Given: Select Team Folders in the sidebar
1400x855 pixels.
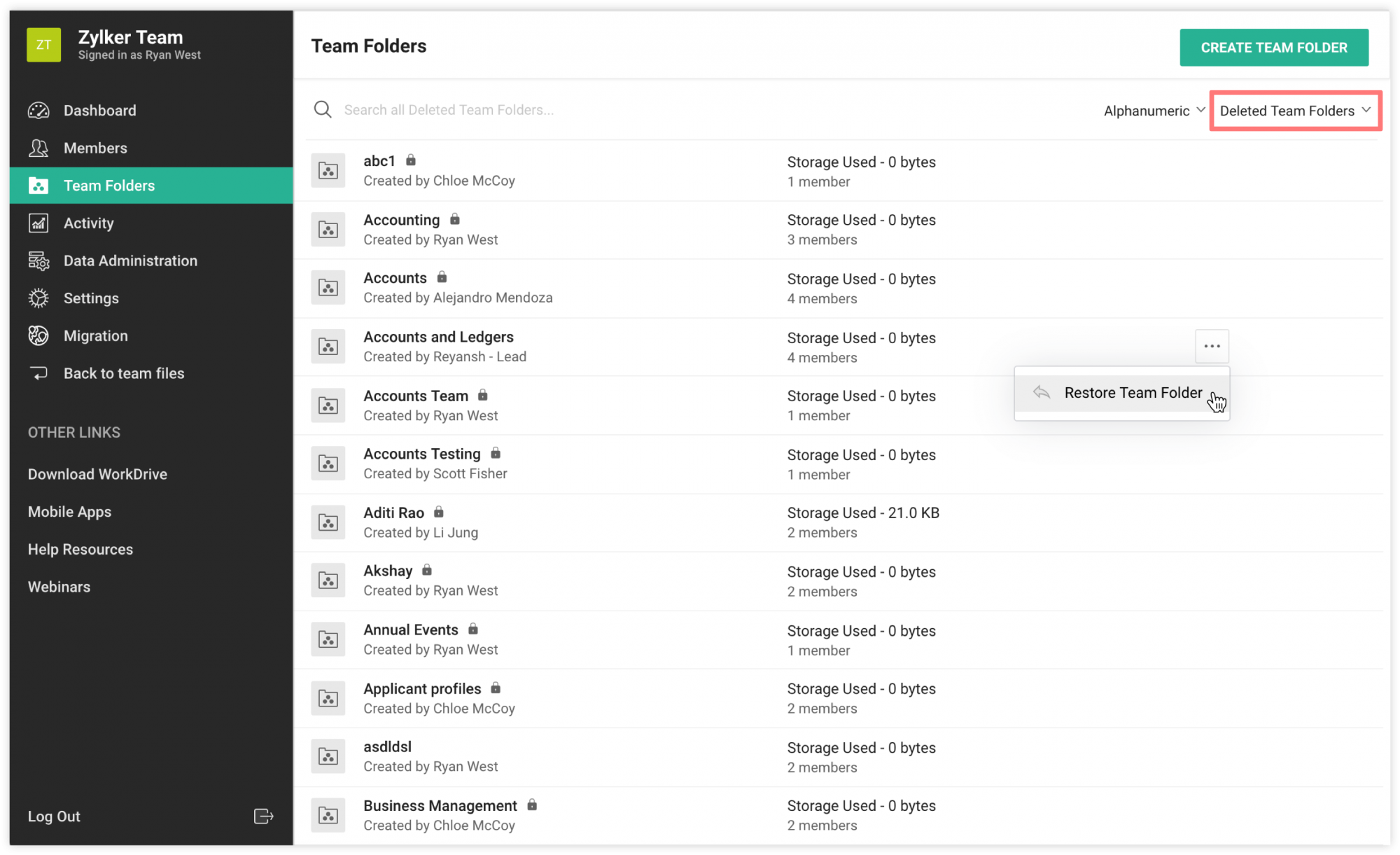Looking at the screenshot, I should point(108,185).
